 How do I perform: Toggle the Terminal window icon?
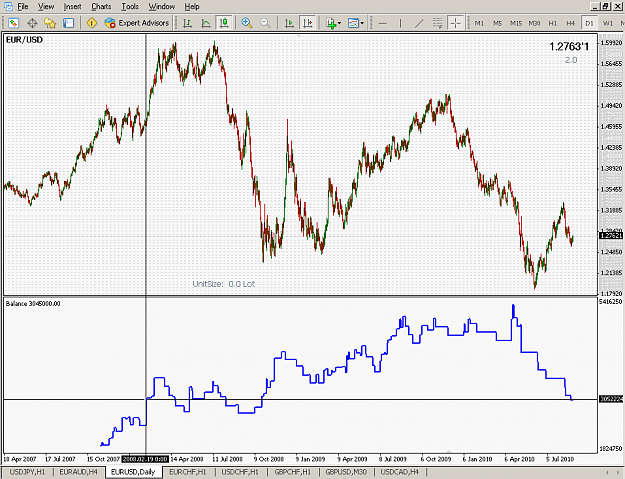click(x=69, y=23)
